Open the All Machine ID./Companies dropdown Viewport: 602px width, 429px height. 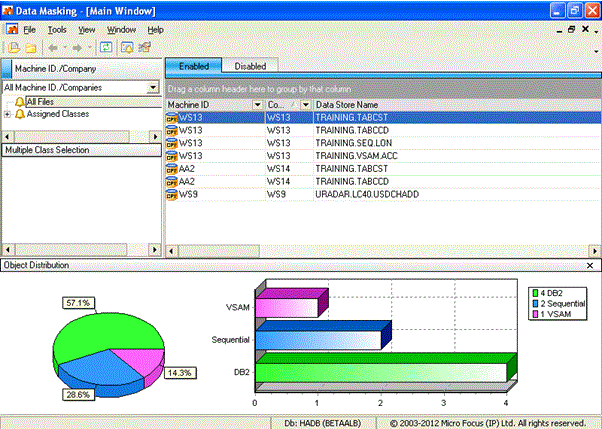pyautogui.click(x=152, y=88)
